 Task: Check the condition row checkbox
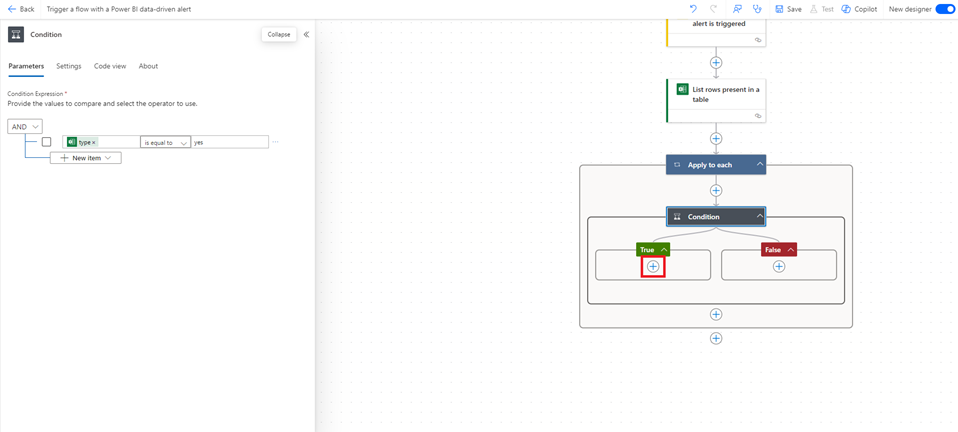46,142
